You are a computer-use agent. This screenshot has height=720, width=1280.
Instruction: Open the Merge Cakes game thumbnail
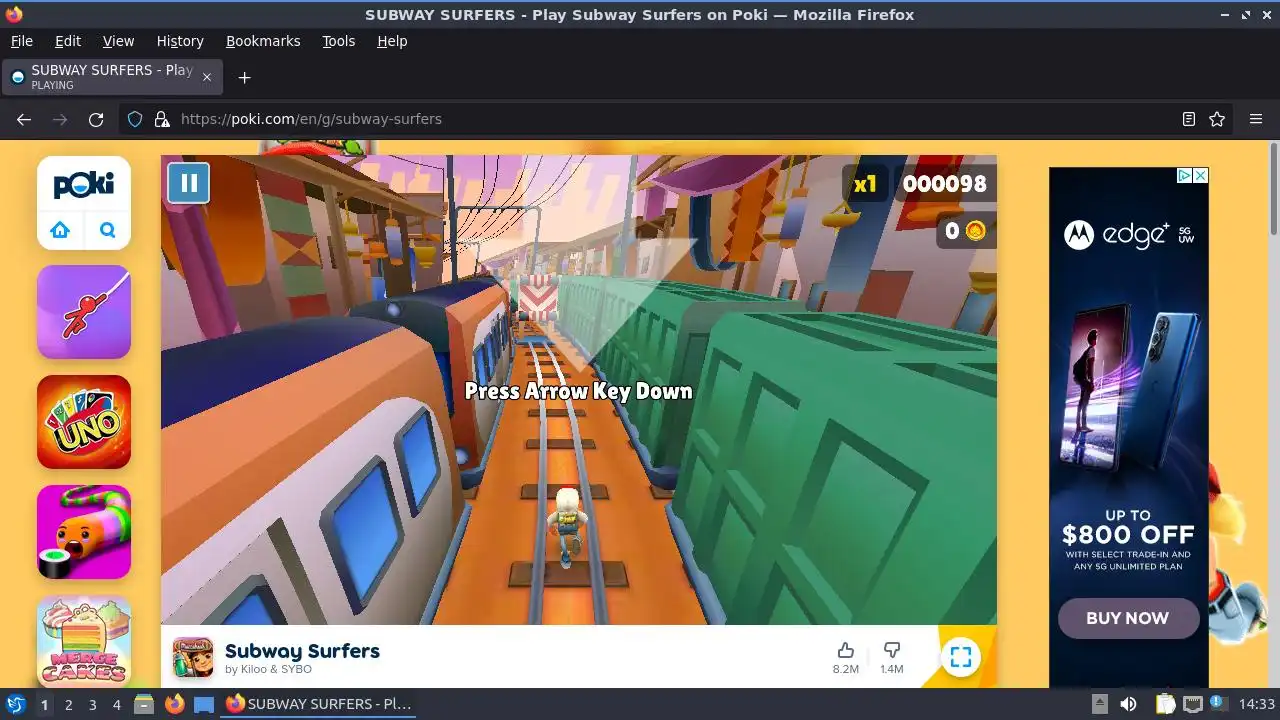pos(84,641)
